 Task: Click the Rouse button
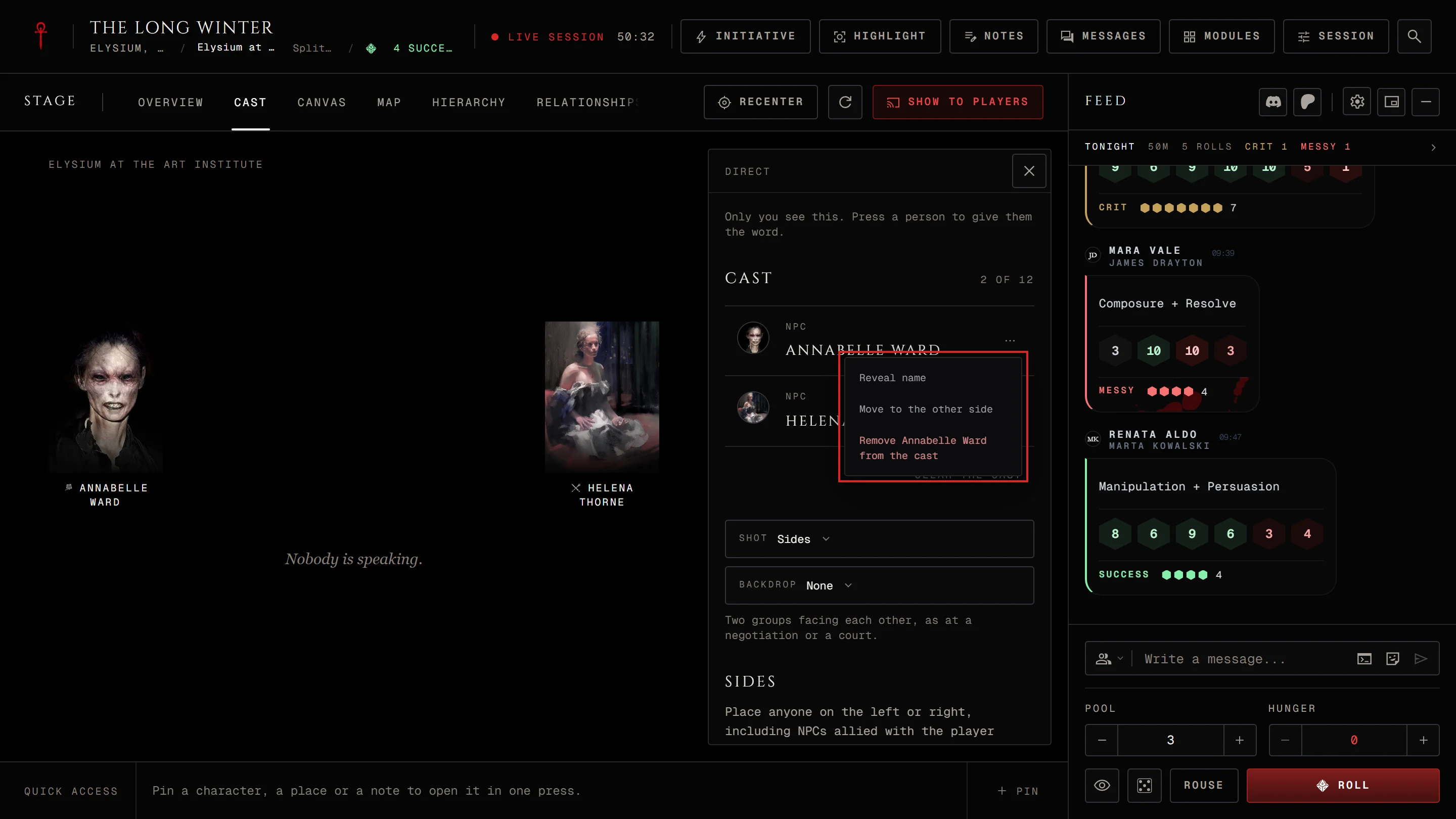(1203, 785)
